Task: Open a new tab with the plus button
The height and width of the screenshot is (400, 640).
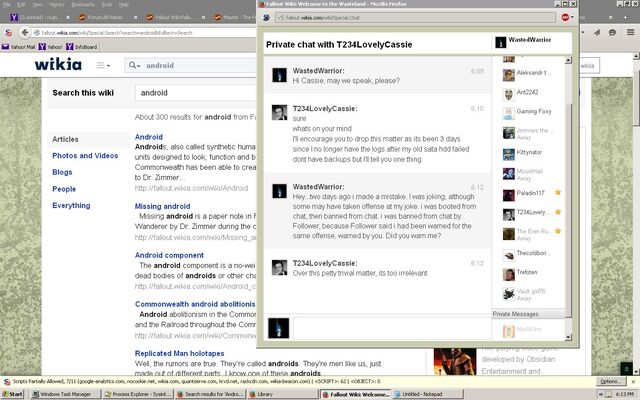Action: pos(625,18)
